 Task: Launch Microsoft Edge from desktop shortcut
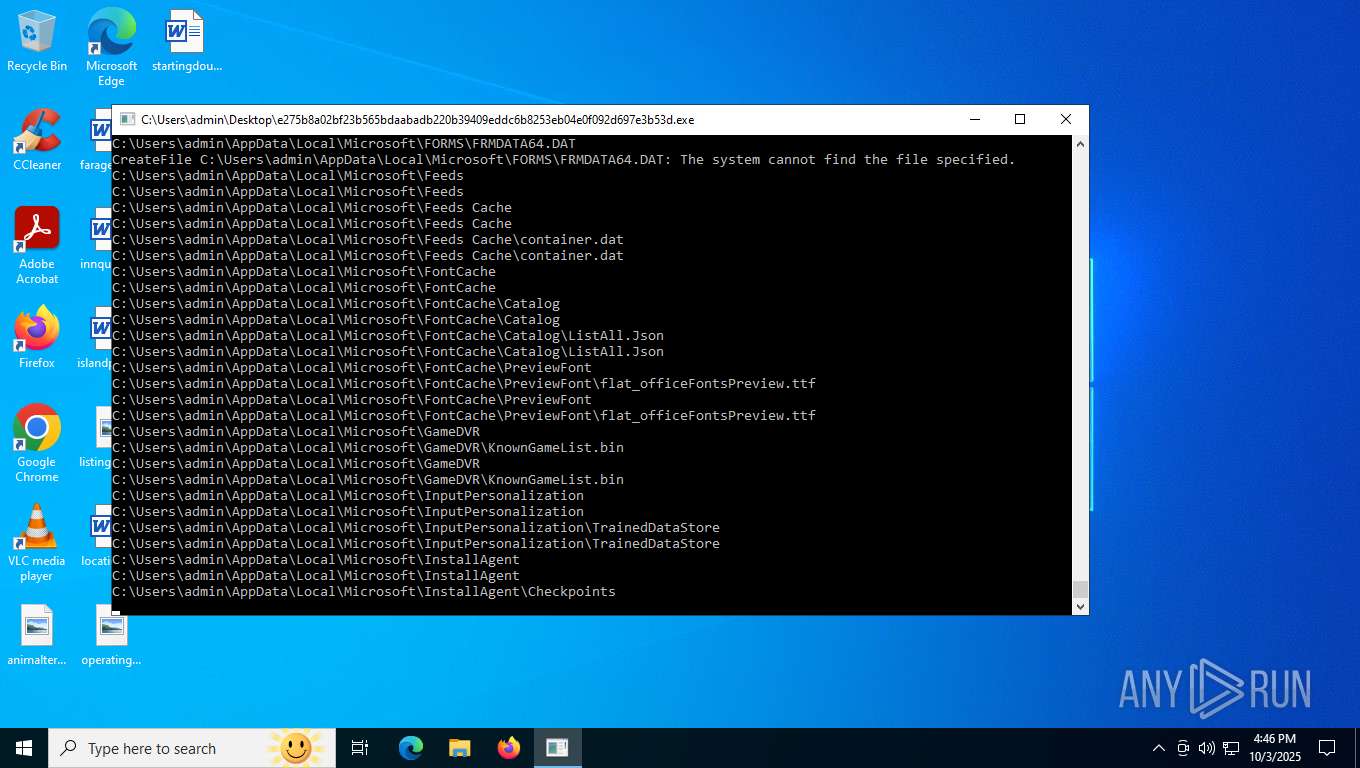pyautogui.click(x=111, y=46)
